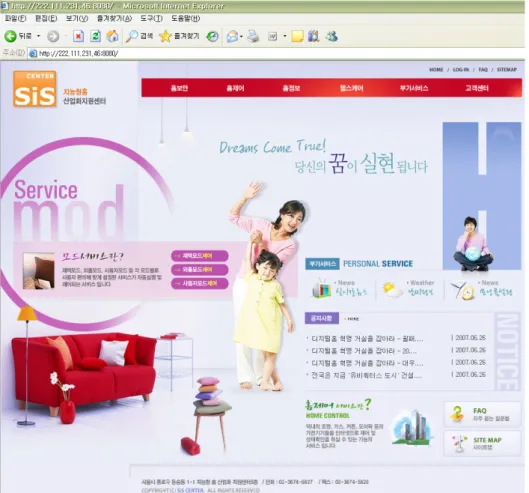Select 헬스케어 in the red navigation bar
Screen dimensions: 529x493
click(x=352, y=88)
